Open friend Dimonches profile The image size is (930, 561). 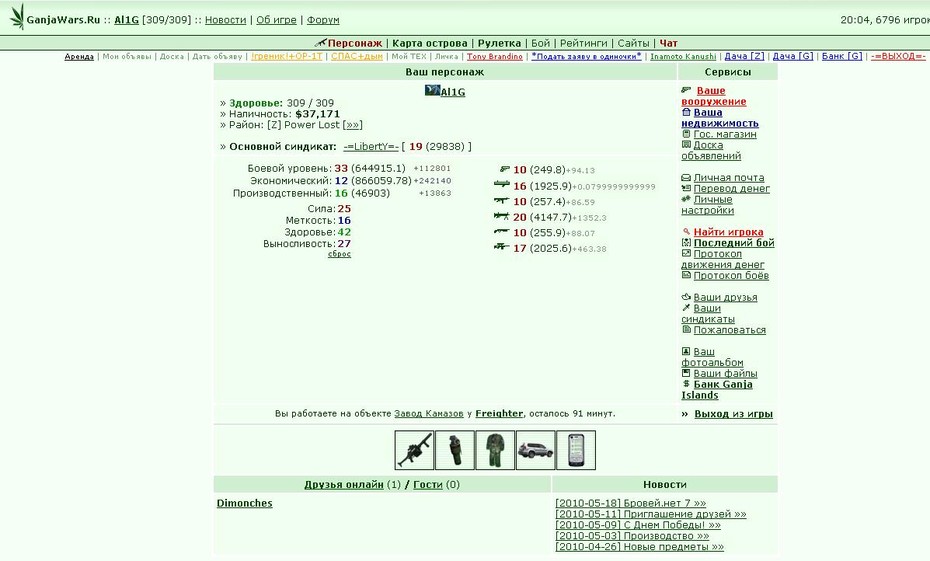click(x=244, y=503)
